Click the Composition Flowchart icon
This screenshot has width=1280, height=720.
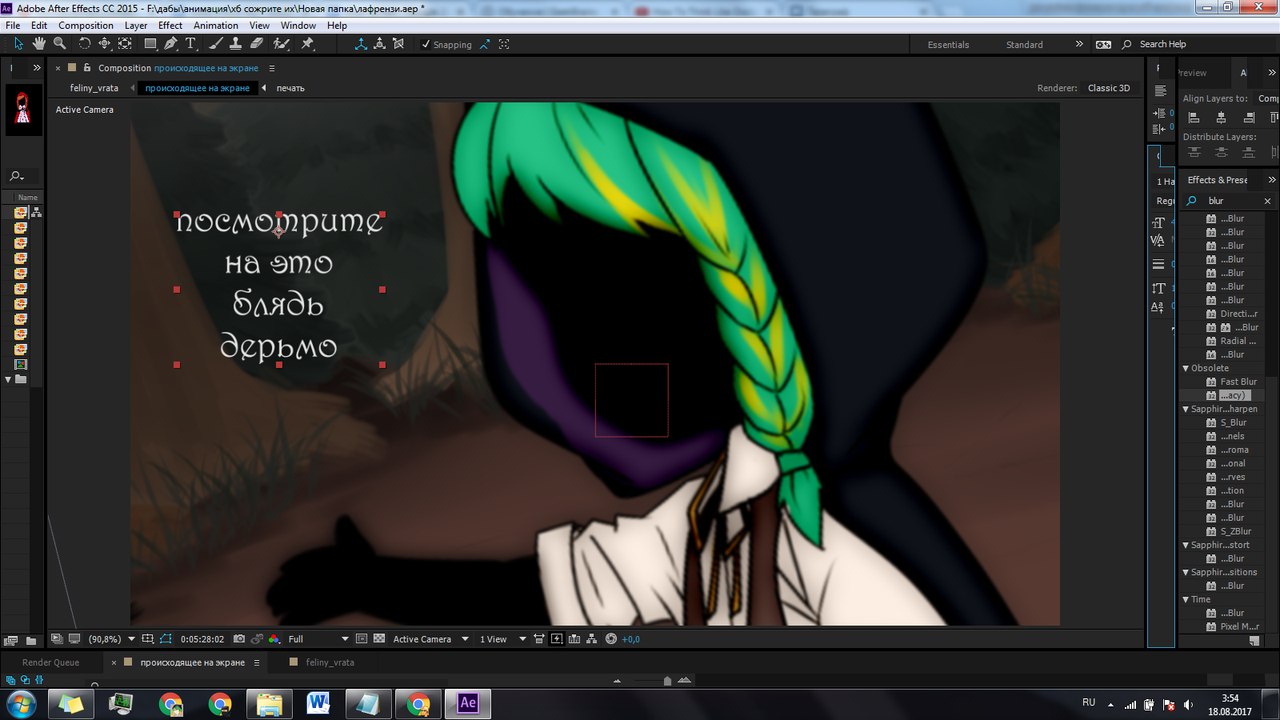(592, 639)
